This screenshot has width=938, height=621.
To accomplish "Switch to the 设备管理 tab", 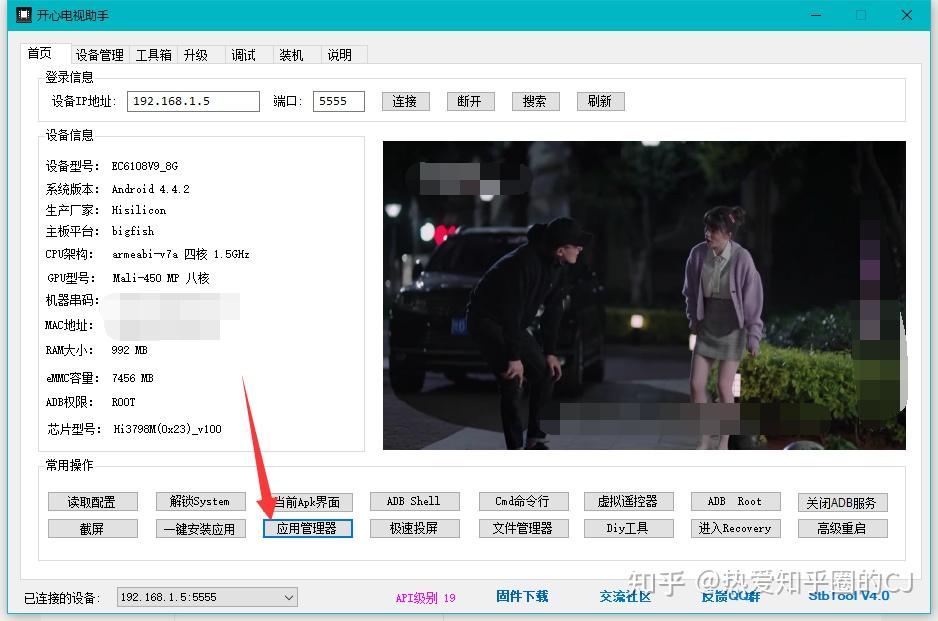I will click(99, 55).
